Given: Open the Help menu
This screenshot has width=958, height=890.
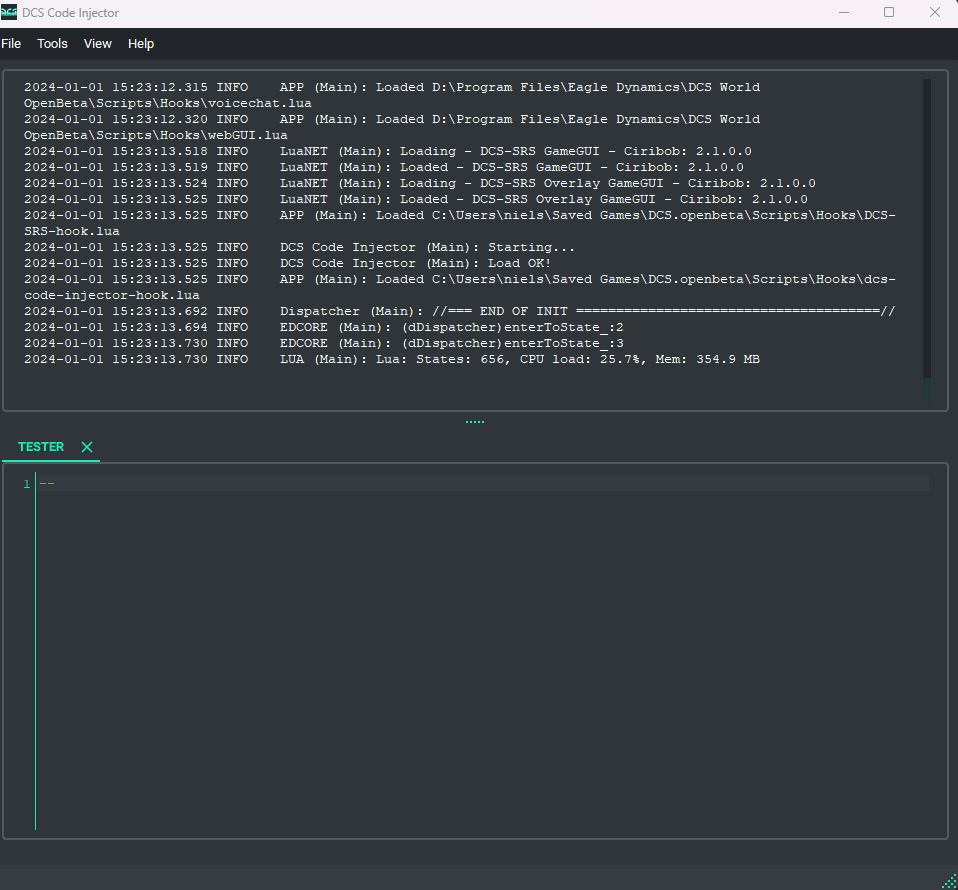Looking at the screenshot, I should point(140,43).
